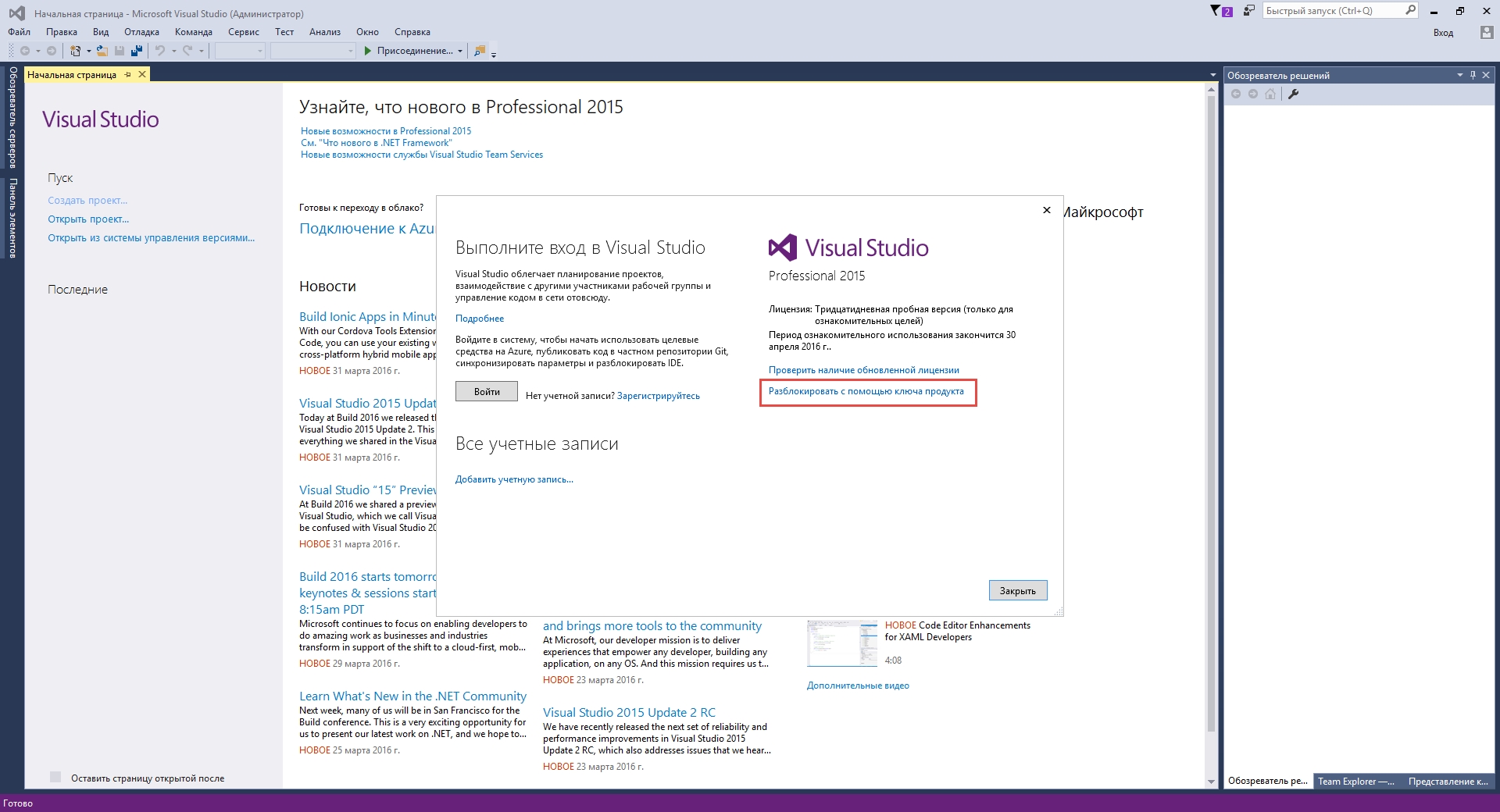Click the send feedback icon
Screen dimensions: 1500x812
[x=1248, y=11]
